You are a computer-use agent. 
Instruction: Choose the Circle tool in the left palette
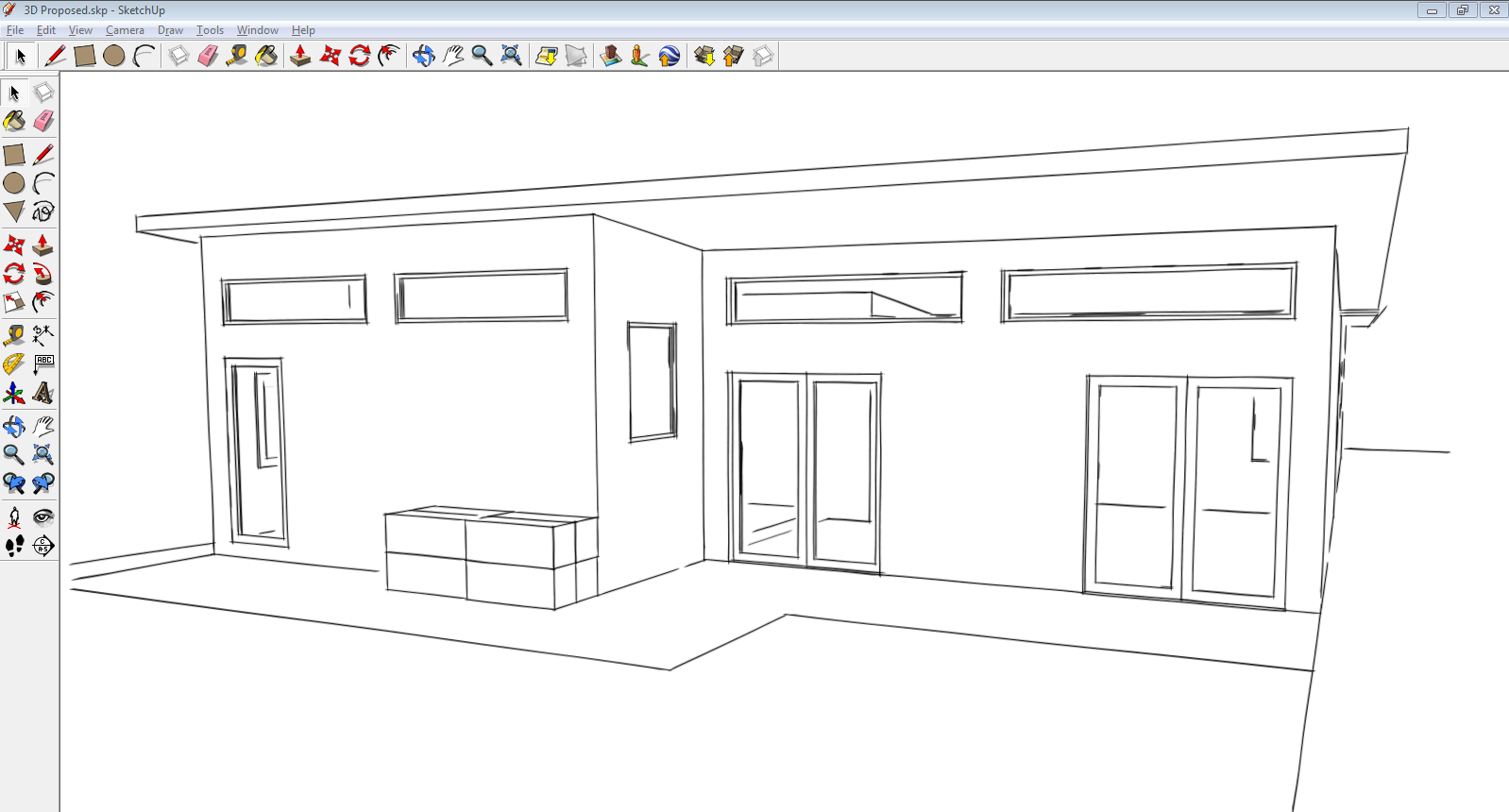[14, 183]
